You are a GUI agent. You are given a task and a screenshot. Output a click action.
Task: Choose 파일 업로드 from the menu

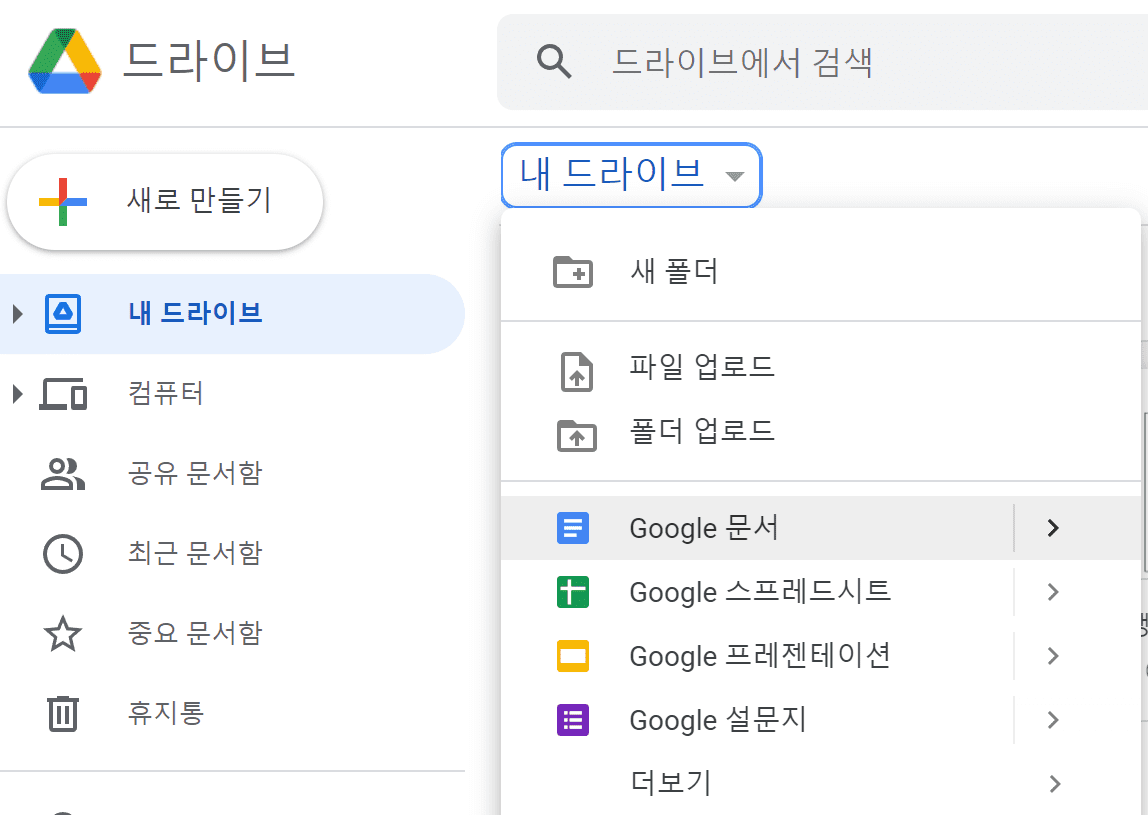(821, 367)
